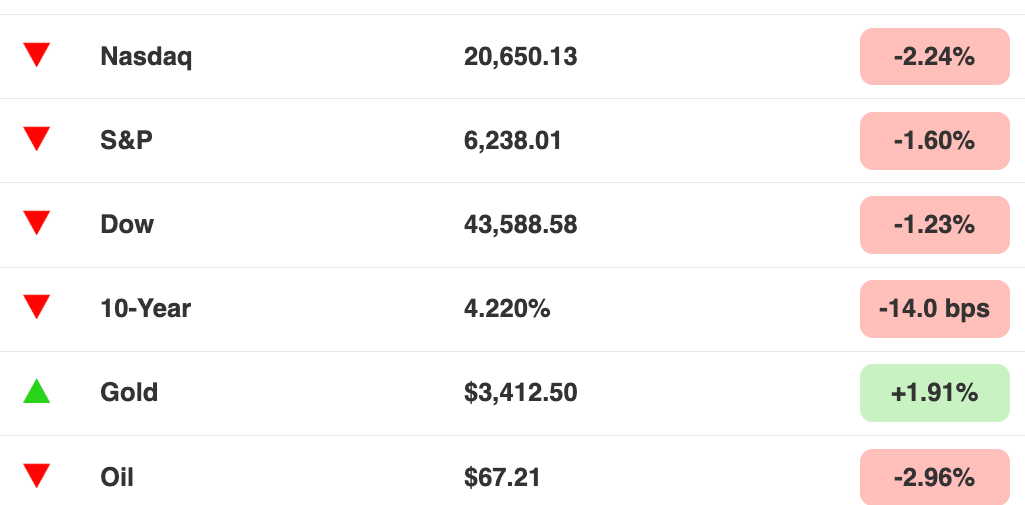Select the Dow index label
Viewport: 1025px width, 505px height.
[127, 225]
